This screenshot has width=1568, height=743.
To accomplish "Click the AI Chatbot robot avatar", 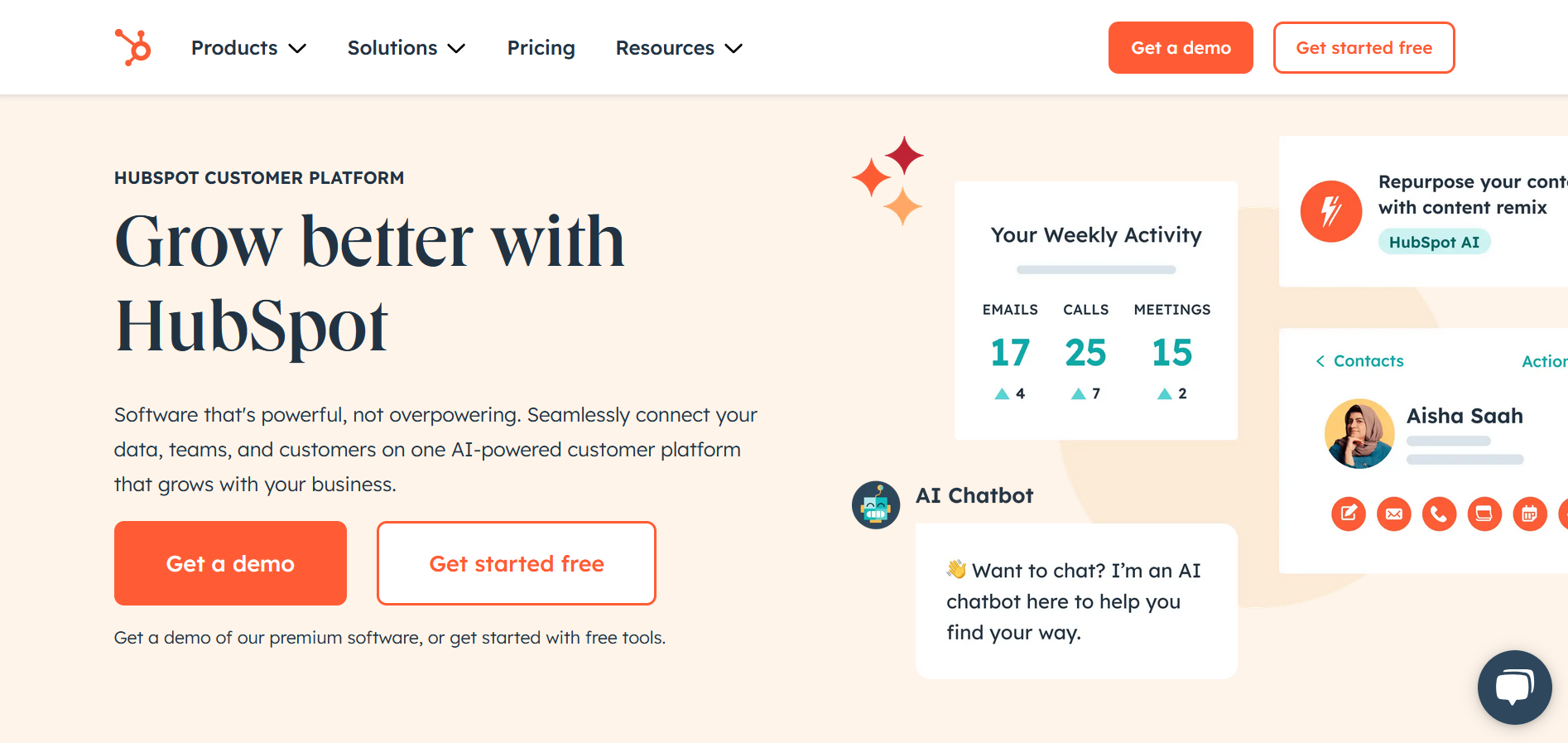I will (875, 504).
